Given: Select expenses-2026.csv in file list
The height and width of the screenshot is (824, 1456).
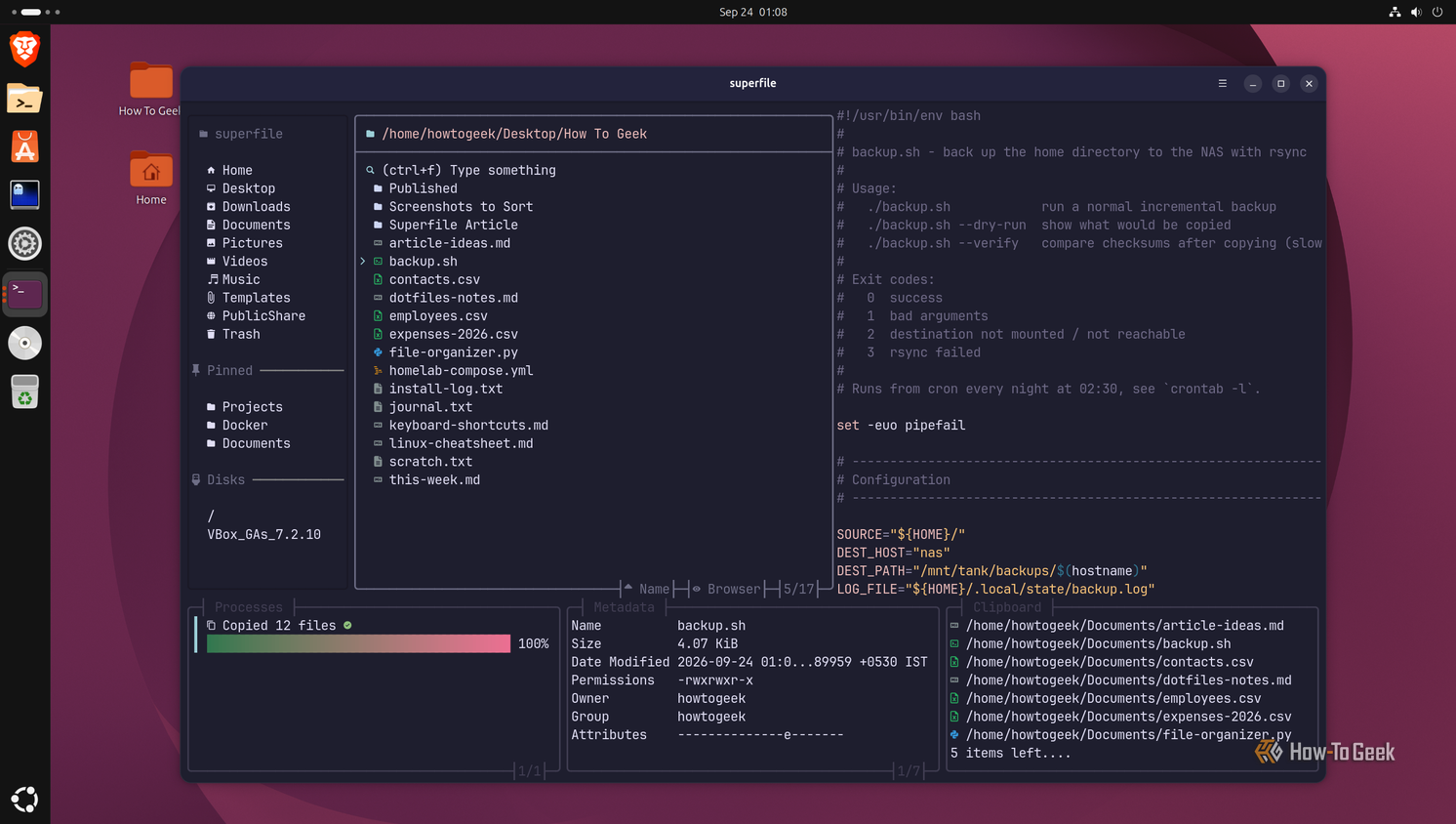Looking at the screenshot, I should (x=453, y=334).
